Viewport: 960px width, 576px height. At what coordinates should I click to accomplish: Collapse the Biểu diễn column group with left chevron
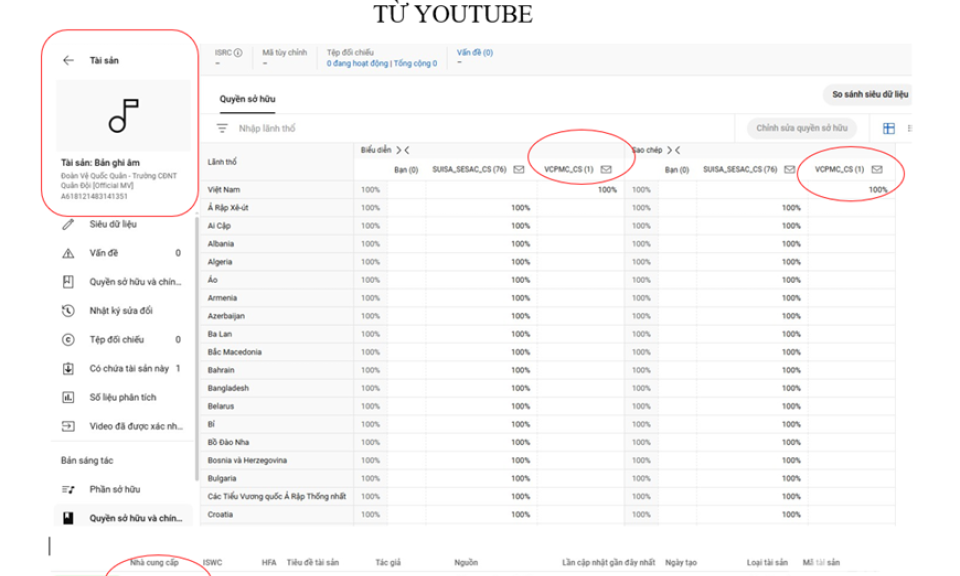pos(407,150)
